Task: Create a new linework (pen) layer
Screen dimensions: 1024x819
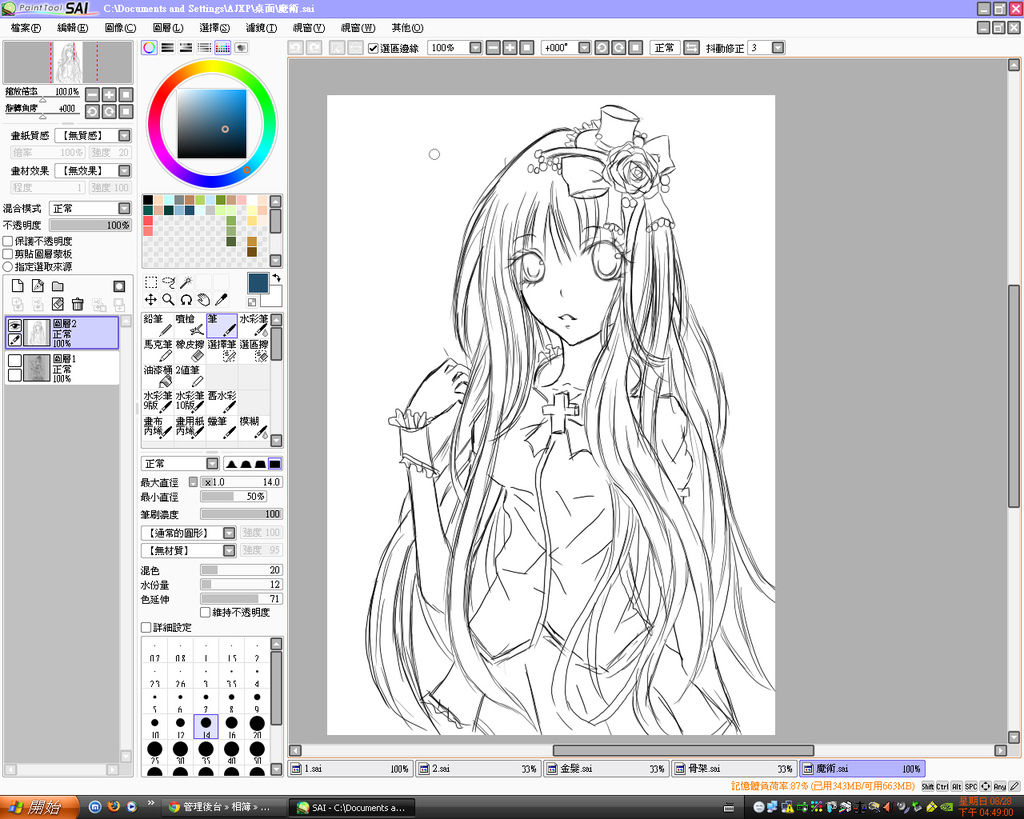Action: tap(38, 286)
